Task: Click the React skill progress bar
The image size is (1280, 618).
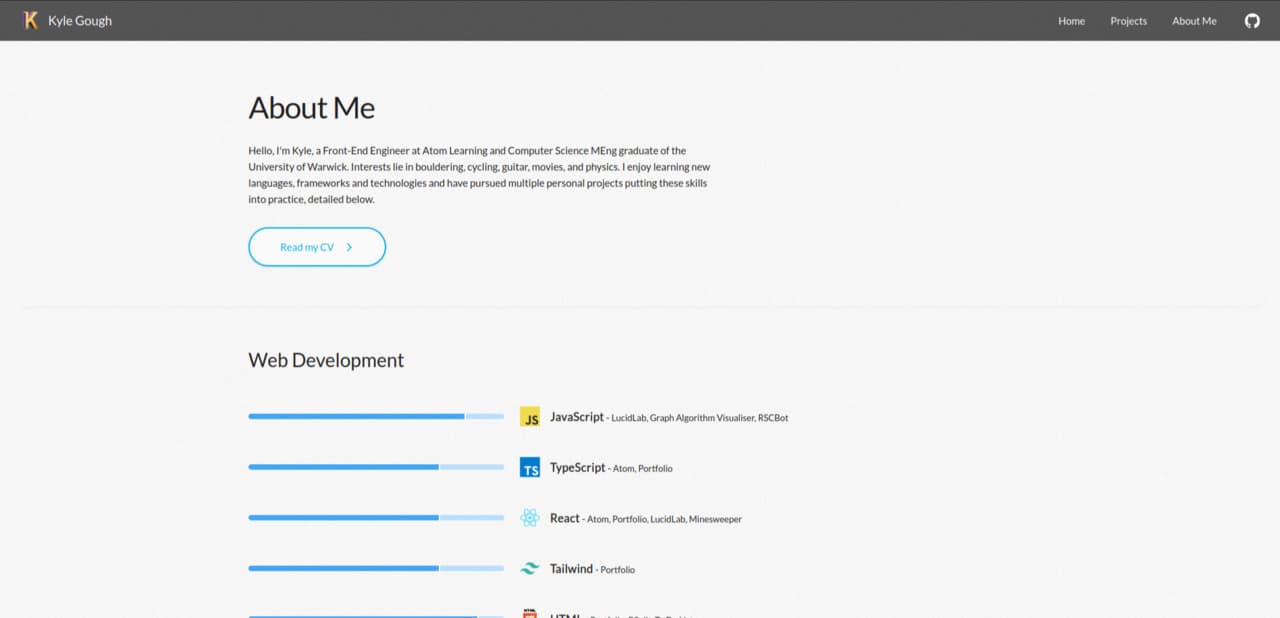Action: [x=376, y=518]
